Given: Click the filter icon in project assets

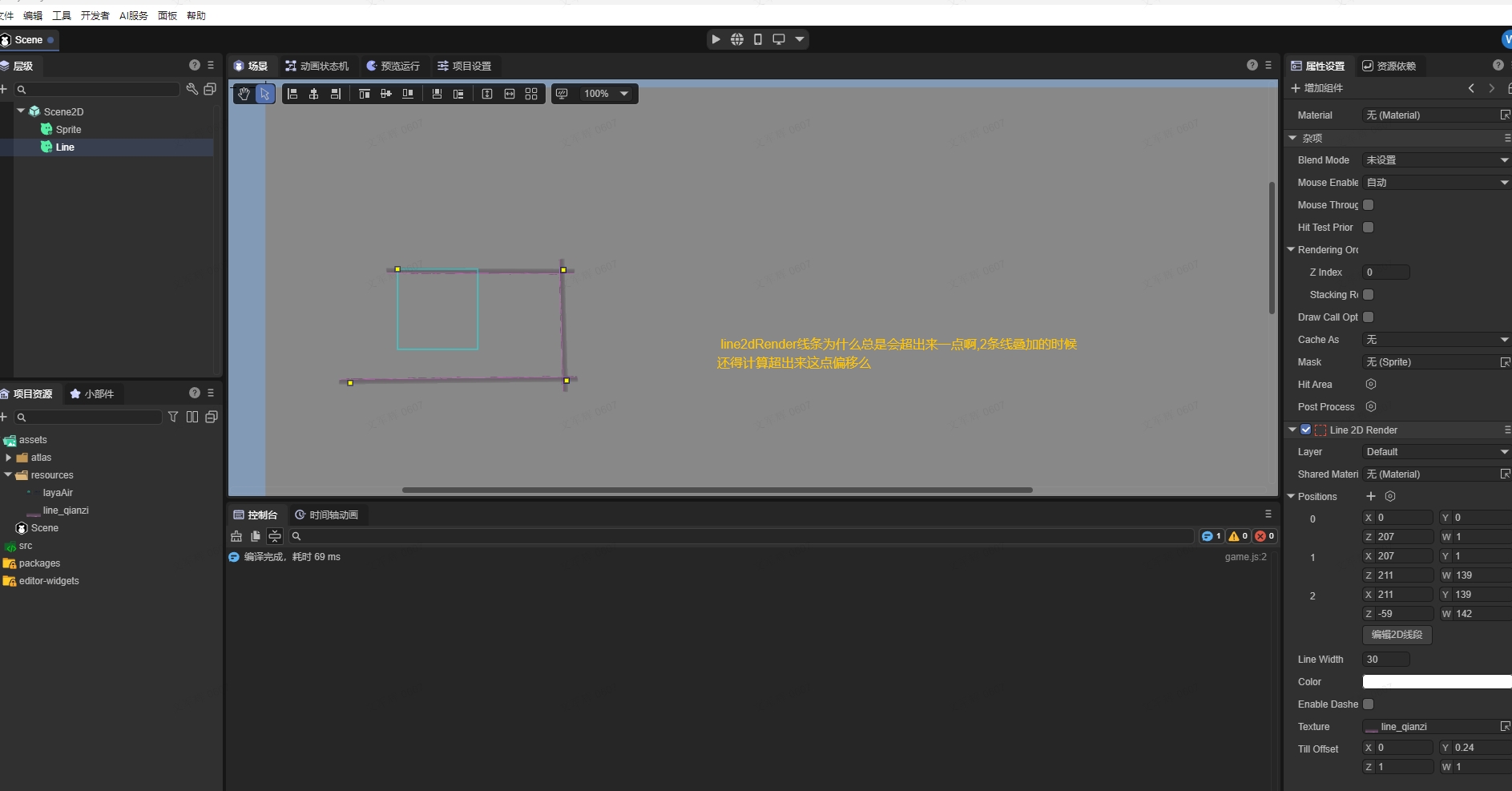Looking at the screenshot, I should coord(173,417).
